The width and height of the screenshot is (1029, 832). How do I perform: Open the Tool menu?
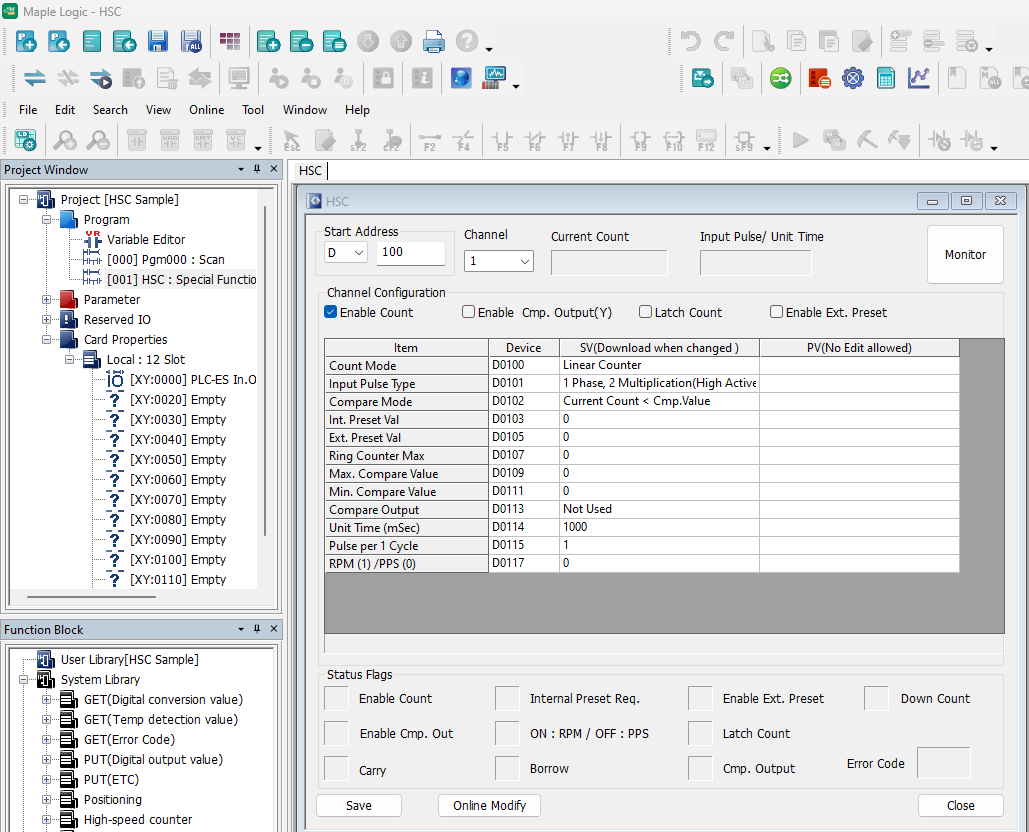pyautogui.click(x=253, y=110)
